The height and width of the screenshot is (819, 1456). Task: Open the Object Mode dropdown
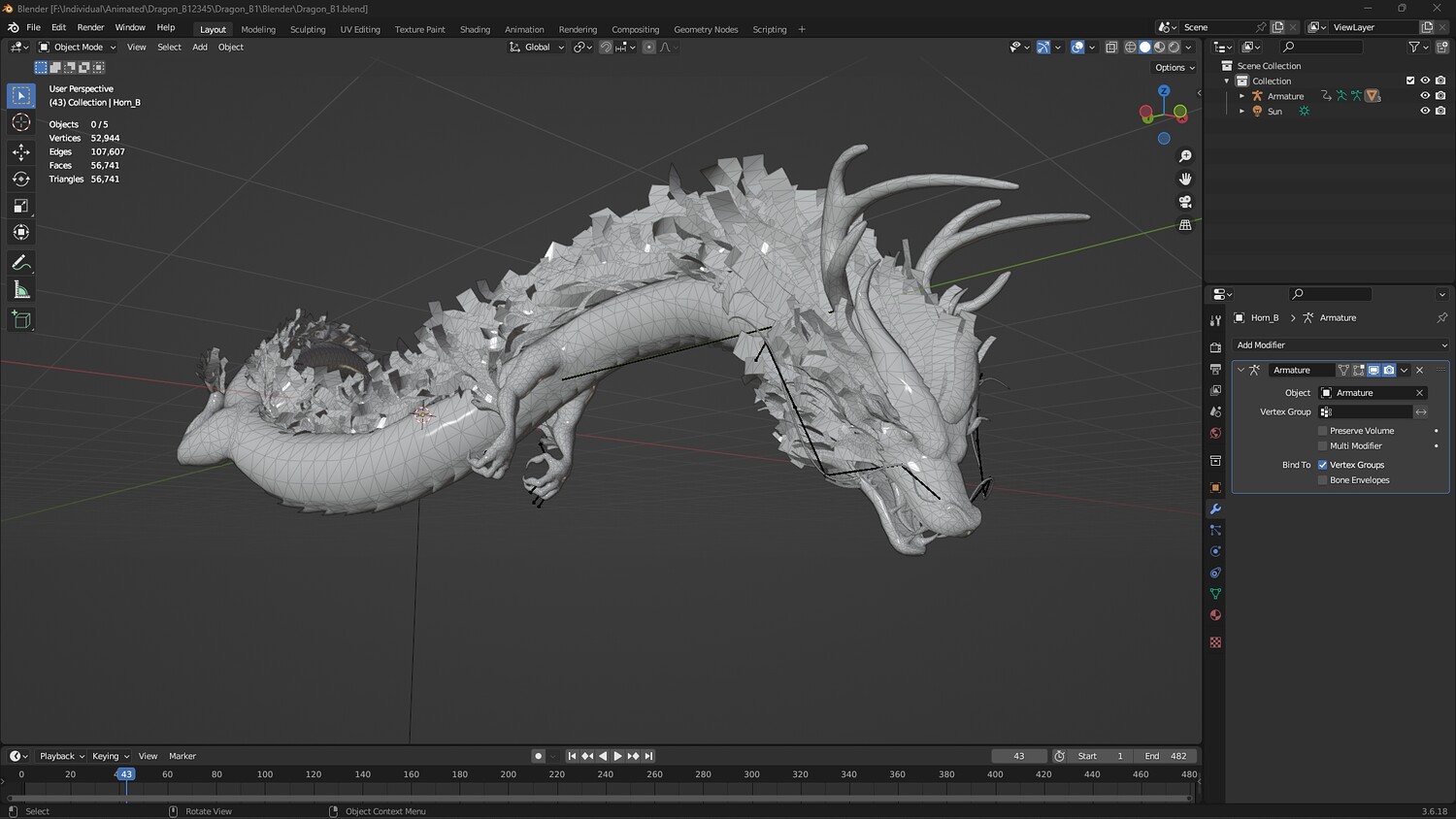coord(78,47)
